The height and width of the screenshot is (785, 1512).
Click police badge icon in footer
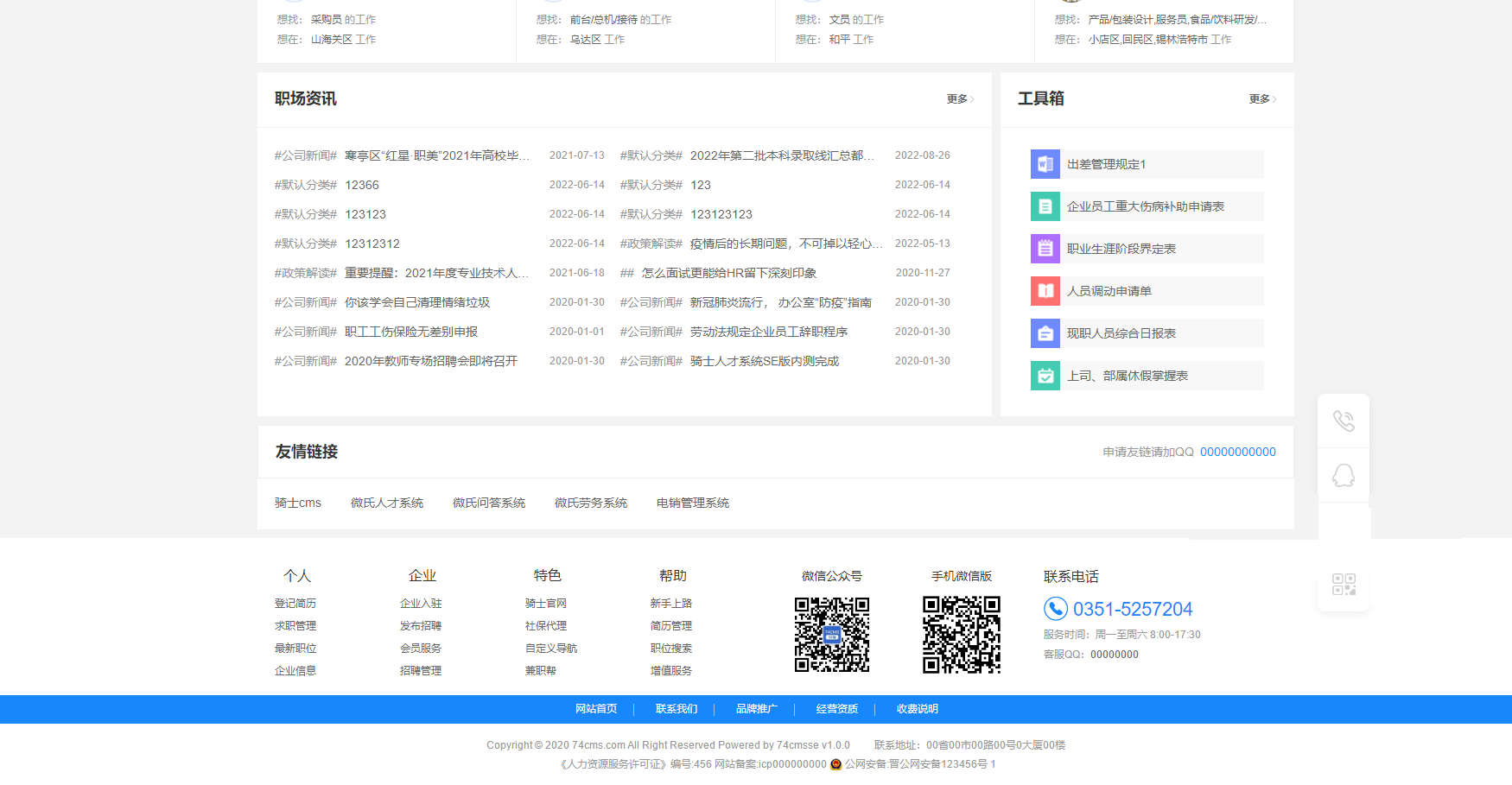[x=835, y=764]
